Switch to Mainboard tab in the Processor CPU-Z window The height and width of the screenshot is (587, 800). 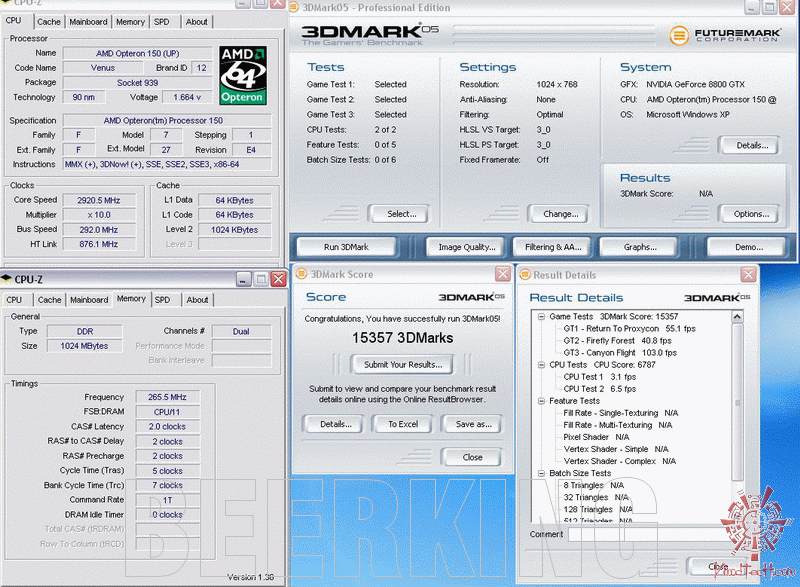[x=89, y=21]
